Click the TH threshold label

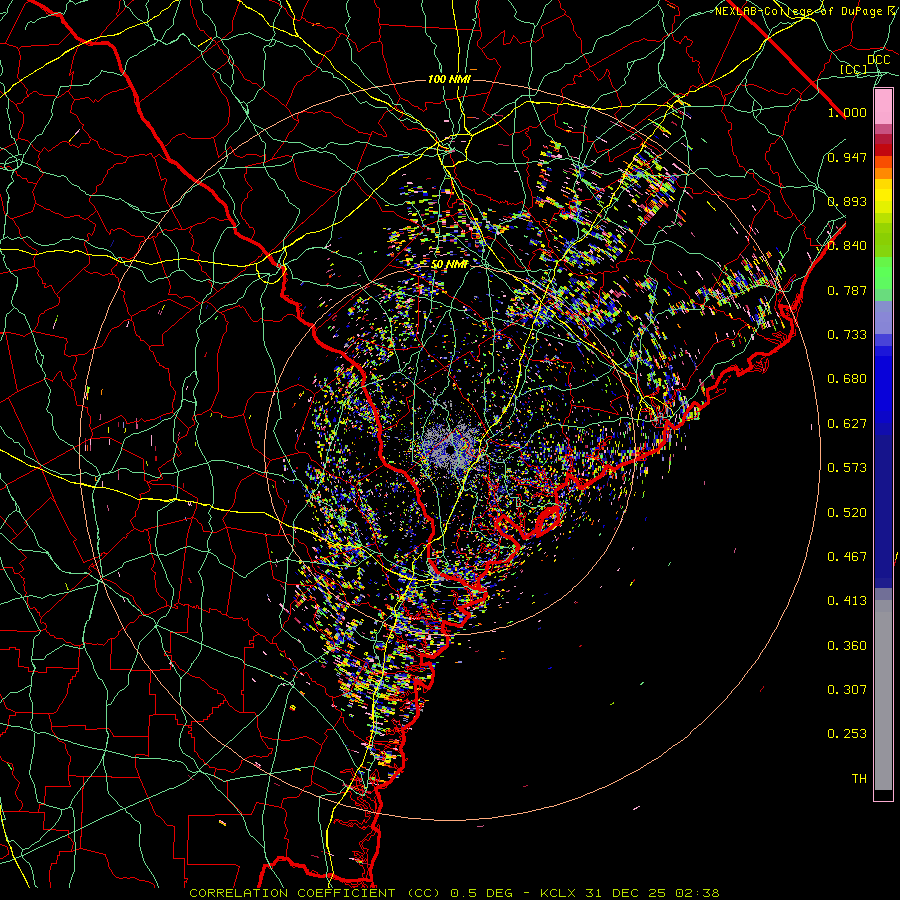pos(859,779)
